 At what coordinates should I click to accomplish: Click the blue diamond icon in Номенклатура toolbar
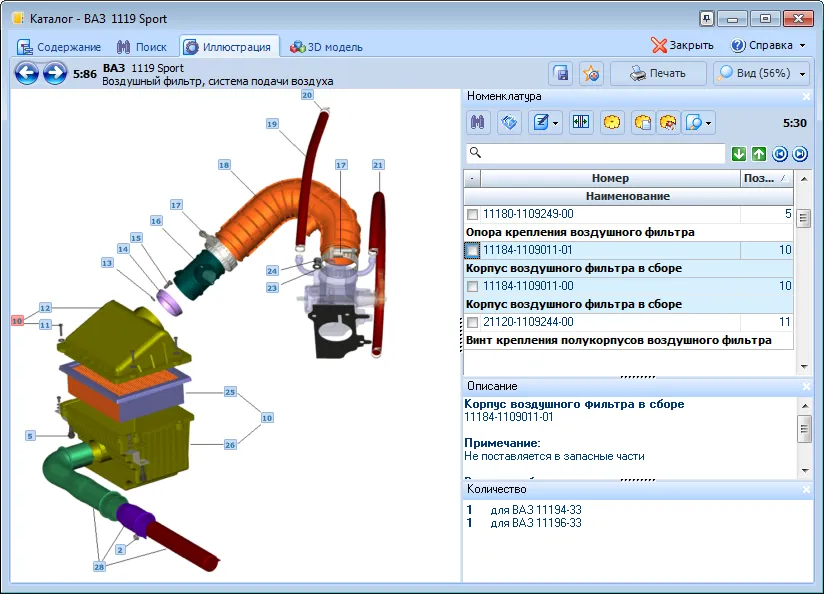509,122
